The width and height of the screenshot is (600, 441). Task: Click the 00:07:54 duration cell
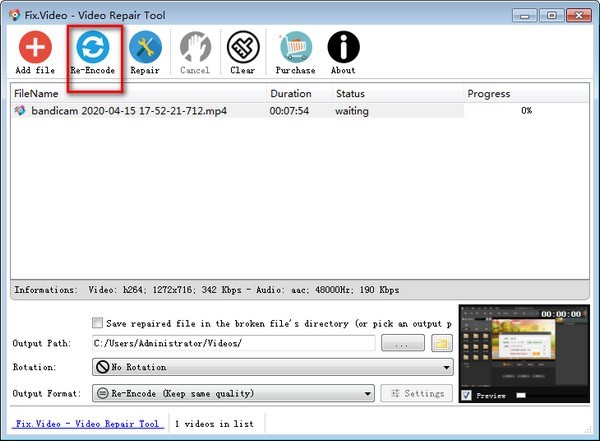[289, 111]
